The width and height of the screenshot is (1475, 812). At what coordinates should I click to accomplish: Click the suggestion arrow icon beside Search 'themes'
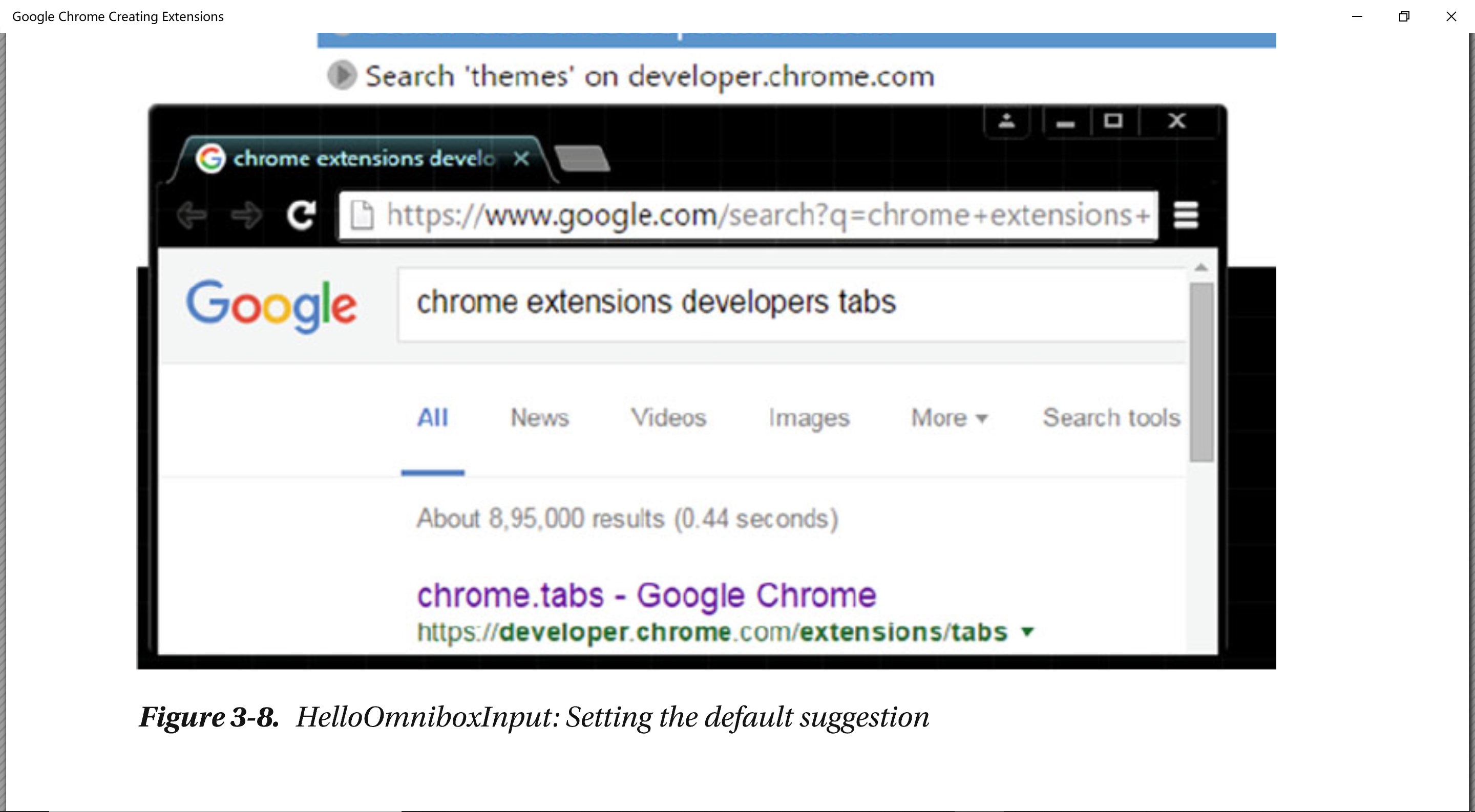pos(342,76)
